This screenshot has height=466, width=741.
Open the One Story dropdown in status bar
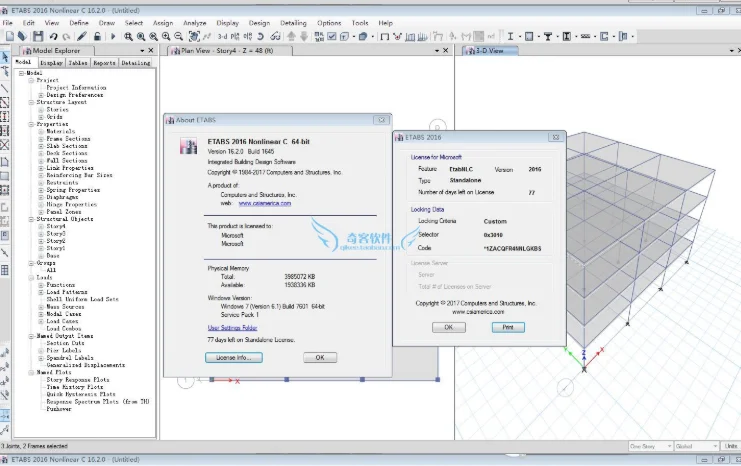click(650, 446)
